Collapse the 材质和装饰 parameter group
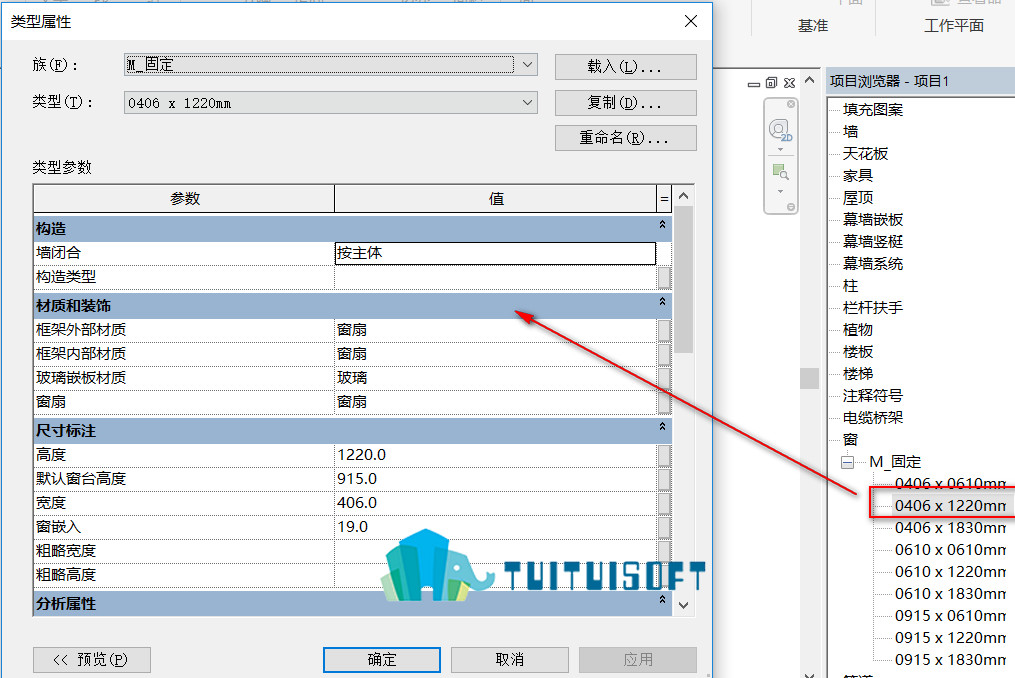Image resolution: width=1015 pixels, height=678 pixels. [x=662, y=302]
